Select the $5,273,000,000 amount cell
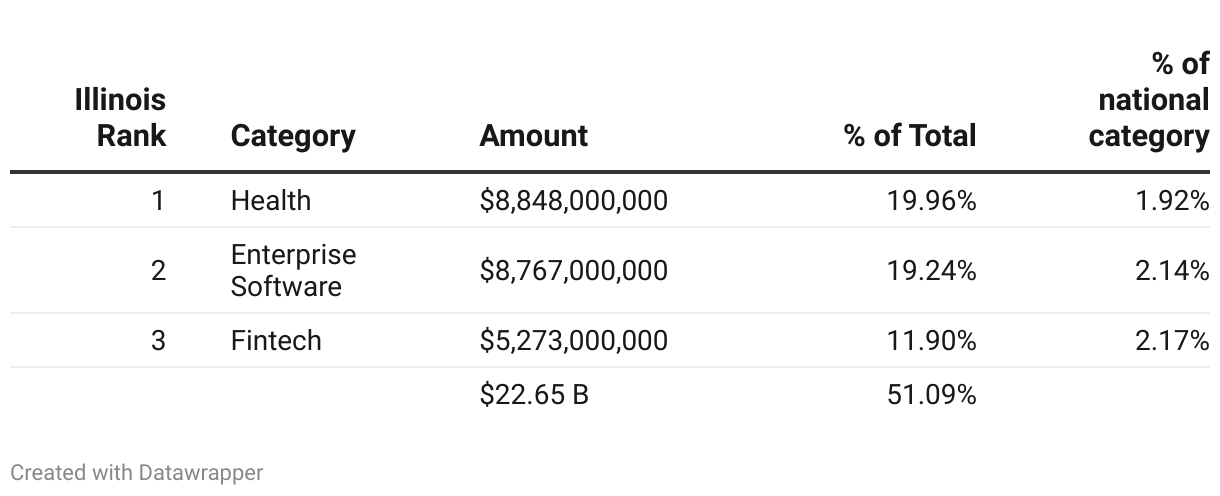Viewport: 1220px width, 496px height. [573, 340]
